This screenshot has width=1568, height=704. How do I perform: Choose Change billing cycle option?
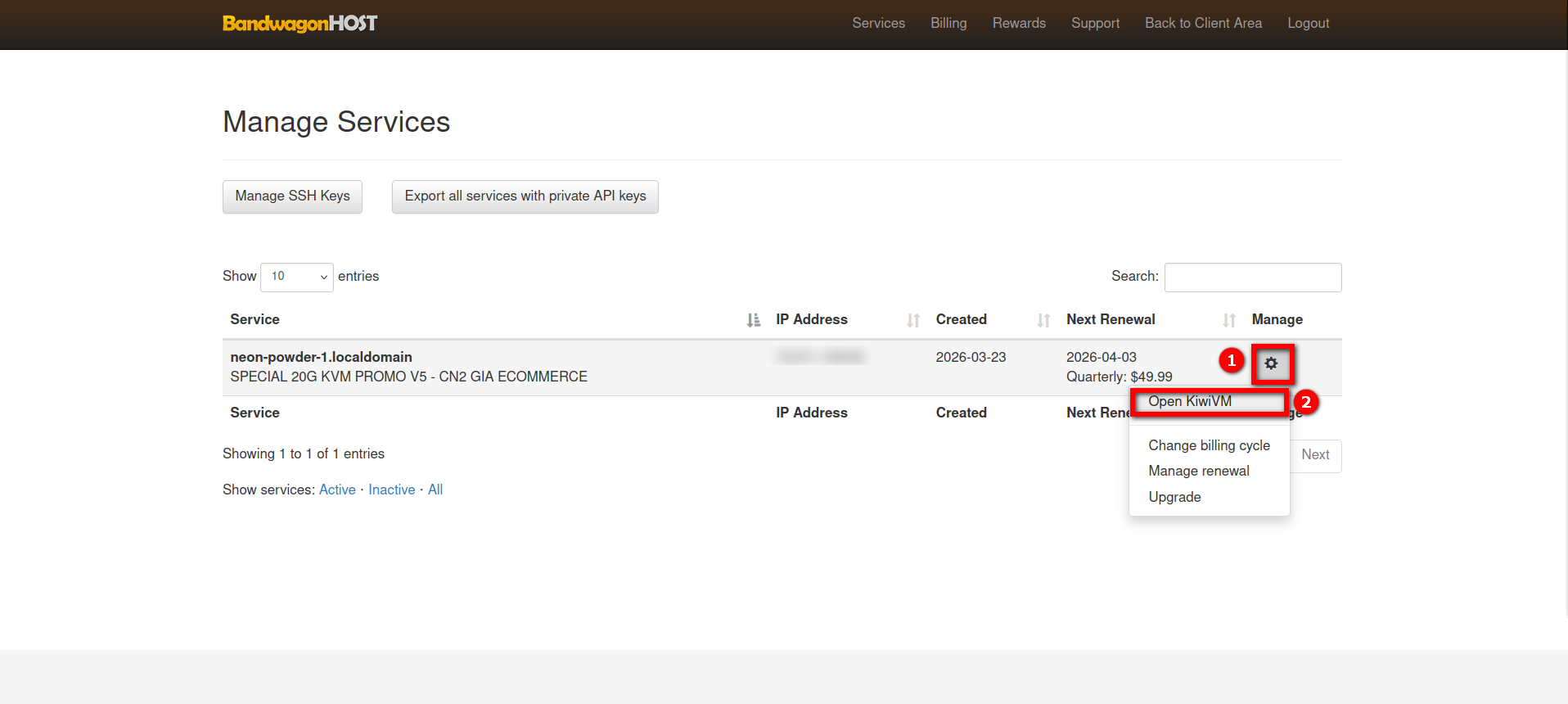(1209, 445)
